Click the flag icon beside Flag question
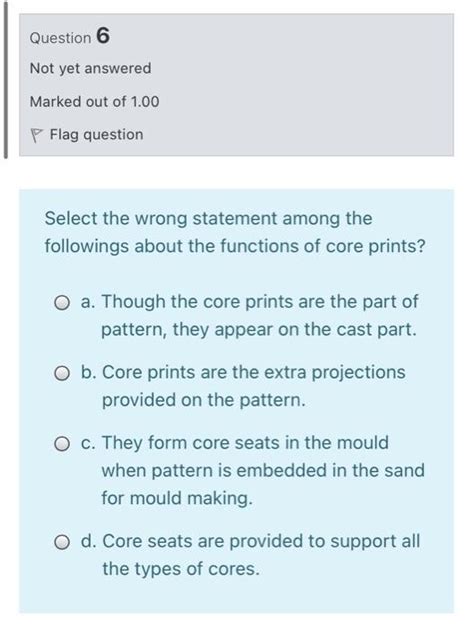 coord(36,135)
